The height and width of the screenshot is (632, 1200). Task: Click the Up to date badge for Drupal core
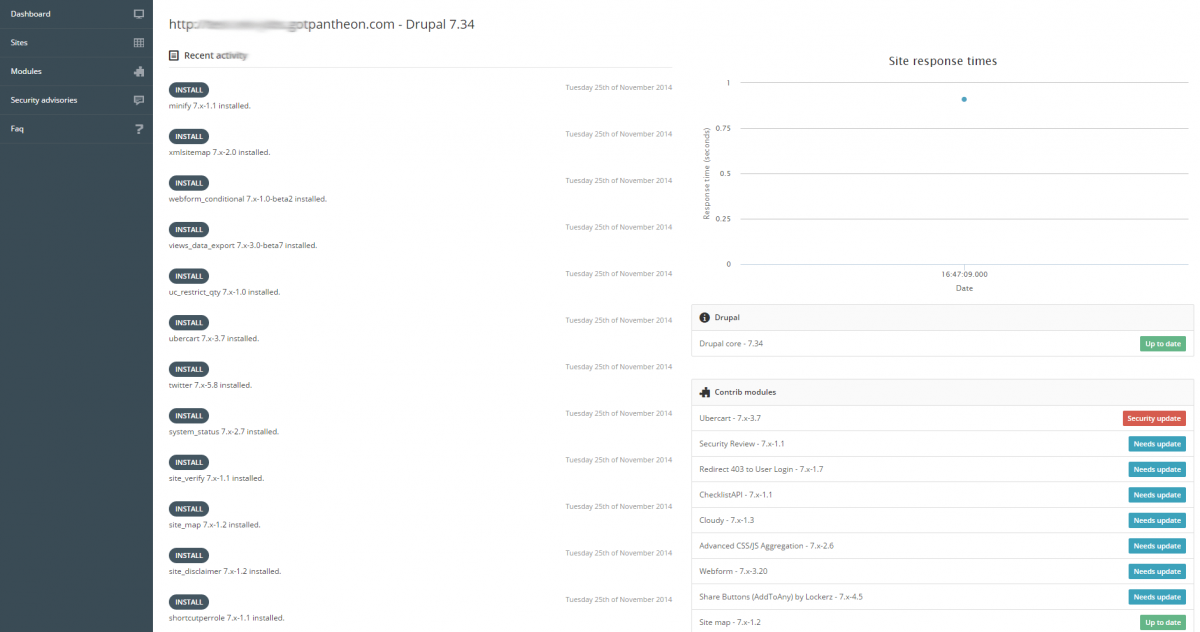(x=1163, y=343)
